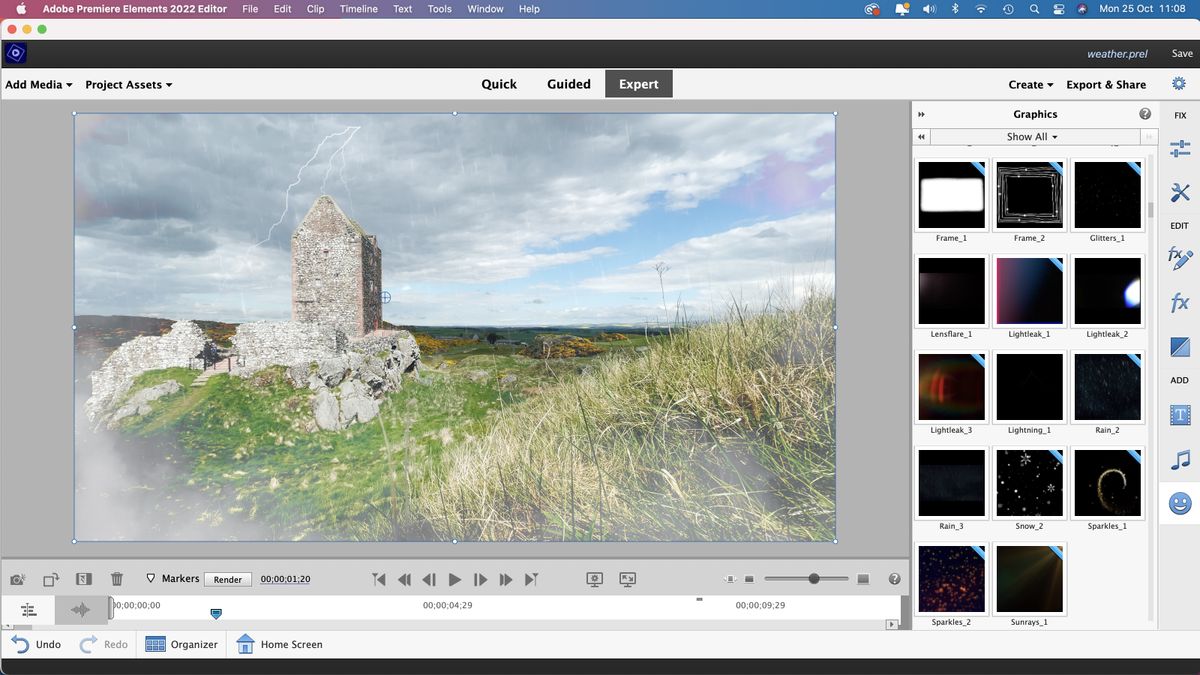1200x675 pixels.
Task: Open Export & Share
Action: [1106, 85]
